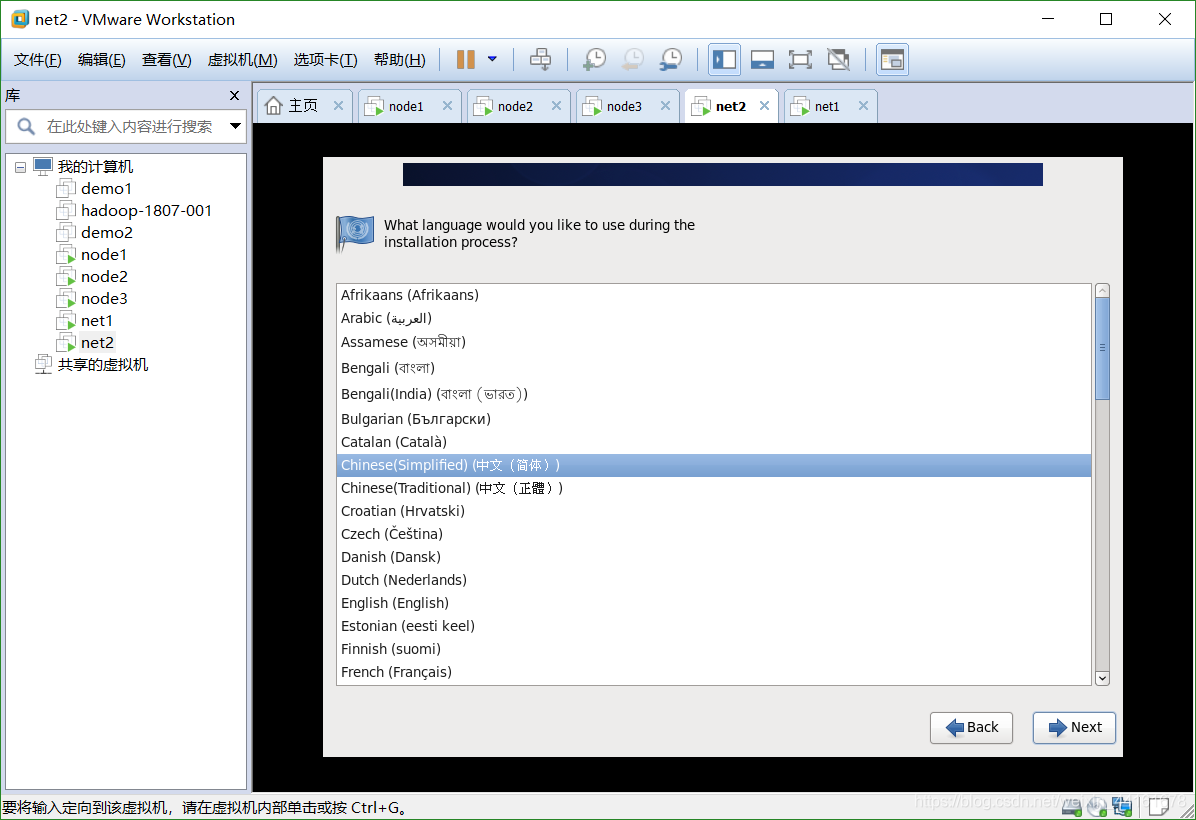Enter full screen mode icon
Viewport: 1196px width, 820px height.
tap(799, 59)
